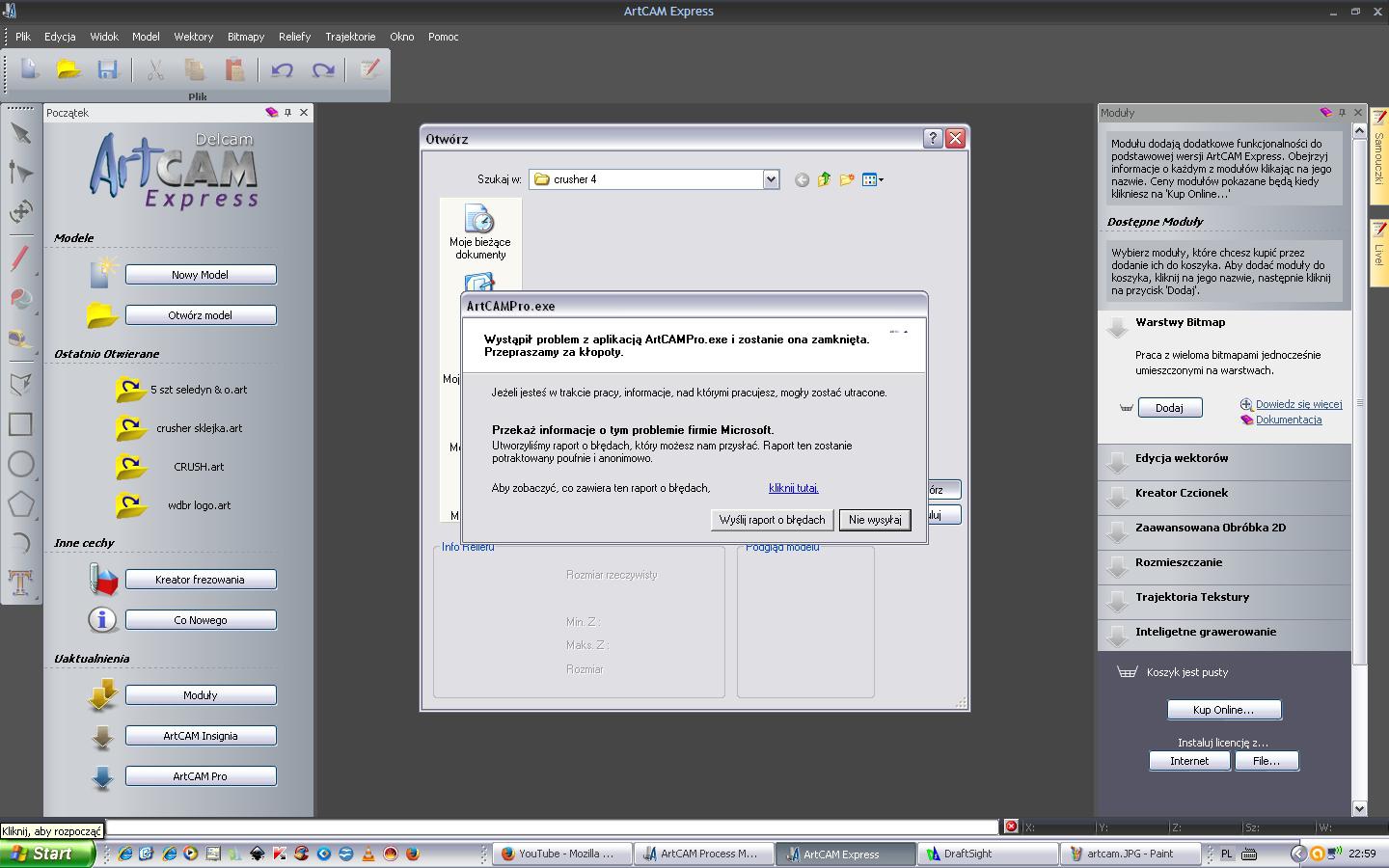Image resolution: width=1389 pixels, height=868 pixels.
Task: Open the Reliefy menu
Action: tap(295, 37)
